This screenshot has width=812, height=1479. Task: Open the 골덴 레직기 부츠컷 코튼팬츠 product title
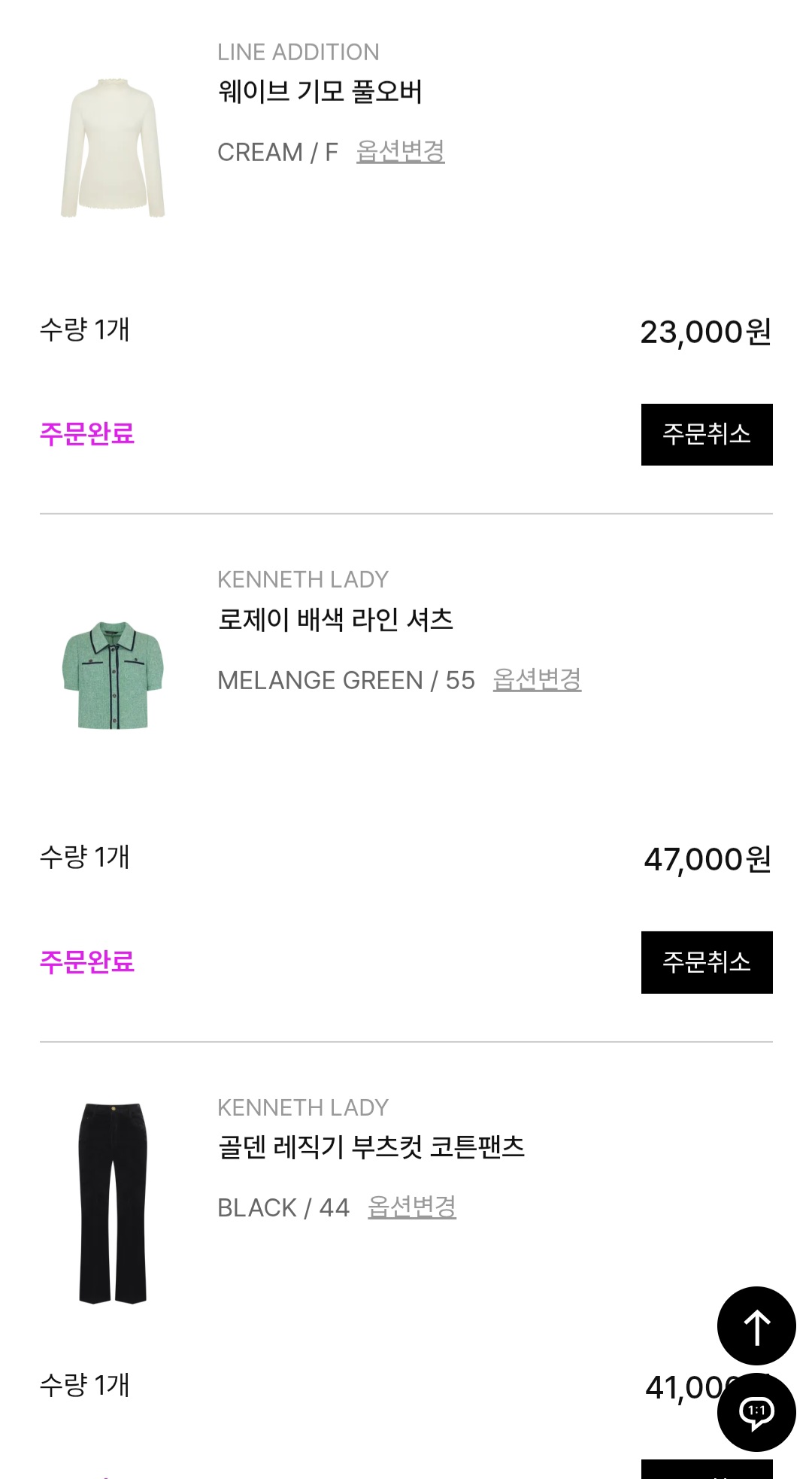click(371, 1147)
